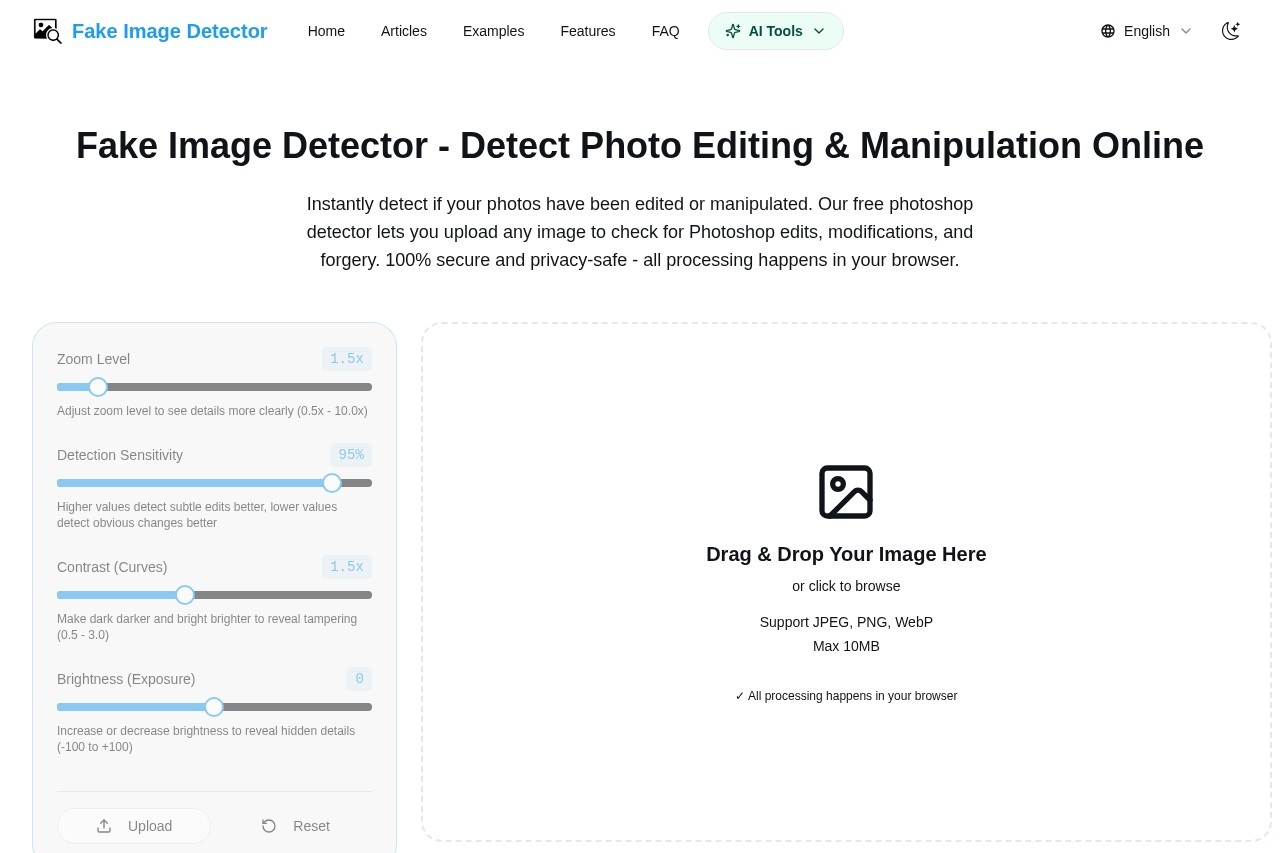Click 'or click to browse' text
The width and height of the screenshot is (1280, 853).
click(846, 586)
